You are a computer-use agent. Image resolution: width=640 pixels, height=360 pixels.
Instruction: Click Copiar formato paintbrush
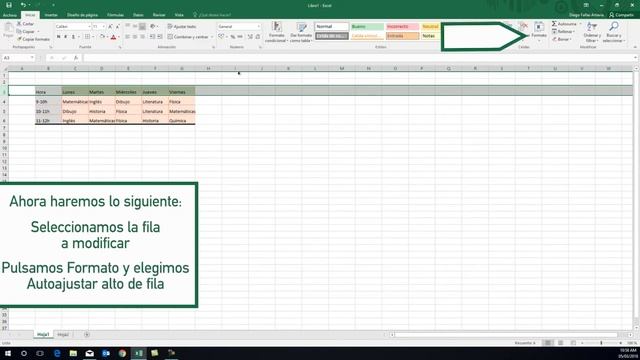[33, 39]
